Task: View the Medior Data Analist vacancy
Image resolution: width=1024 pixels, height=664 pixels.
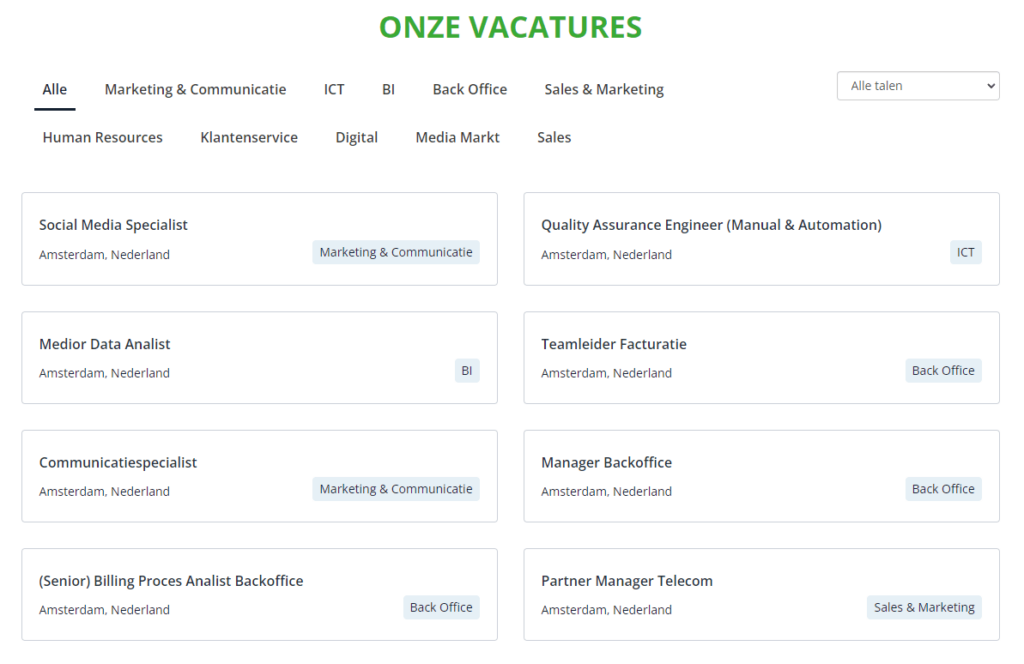Action: [259, 358]
